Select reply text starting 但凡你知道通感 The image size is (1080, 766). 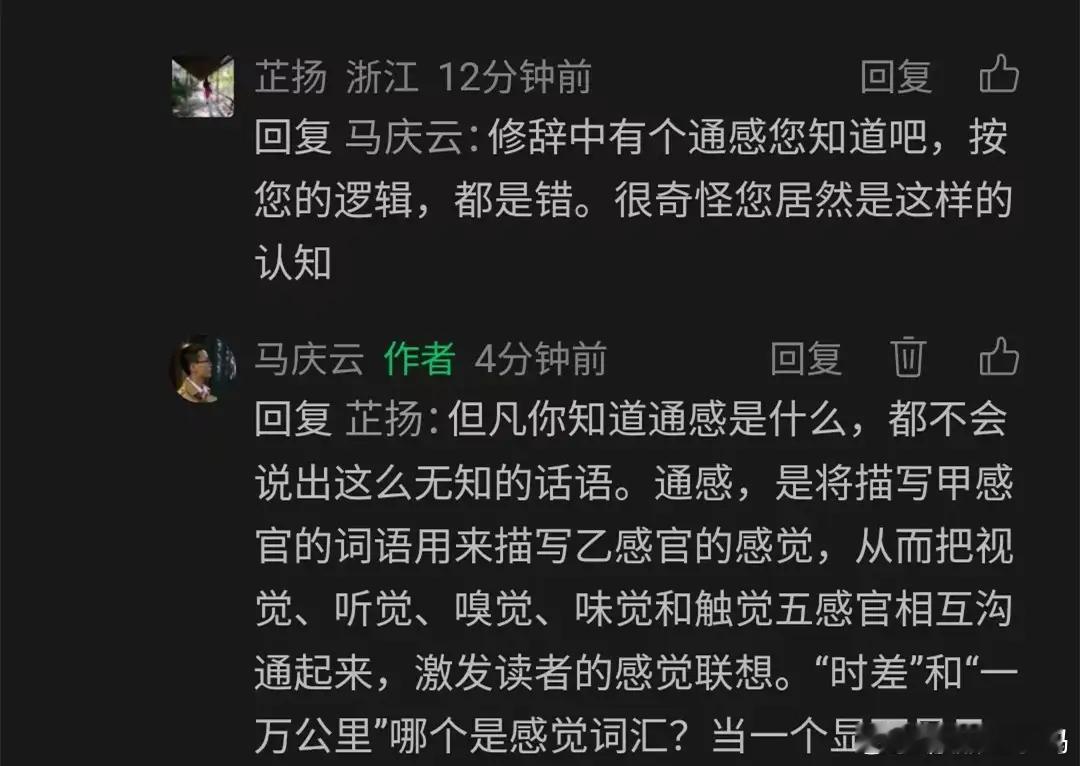tap(634, 579)
